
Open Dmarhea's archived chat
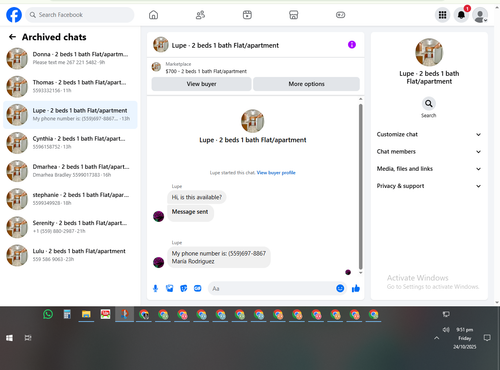70,171
